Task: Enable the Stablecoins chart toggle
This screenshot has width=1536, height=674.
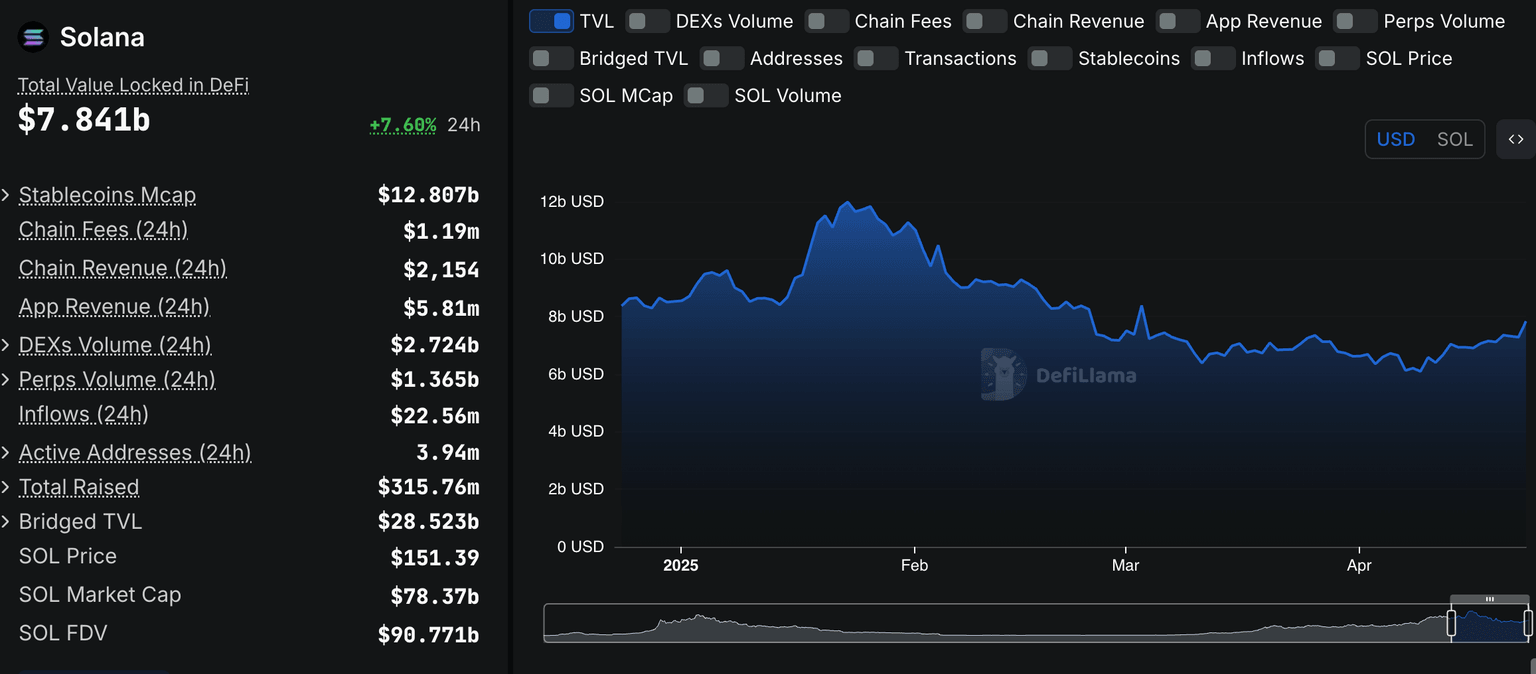Action: coord(1049,58)
